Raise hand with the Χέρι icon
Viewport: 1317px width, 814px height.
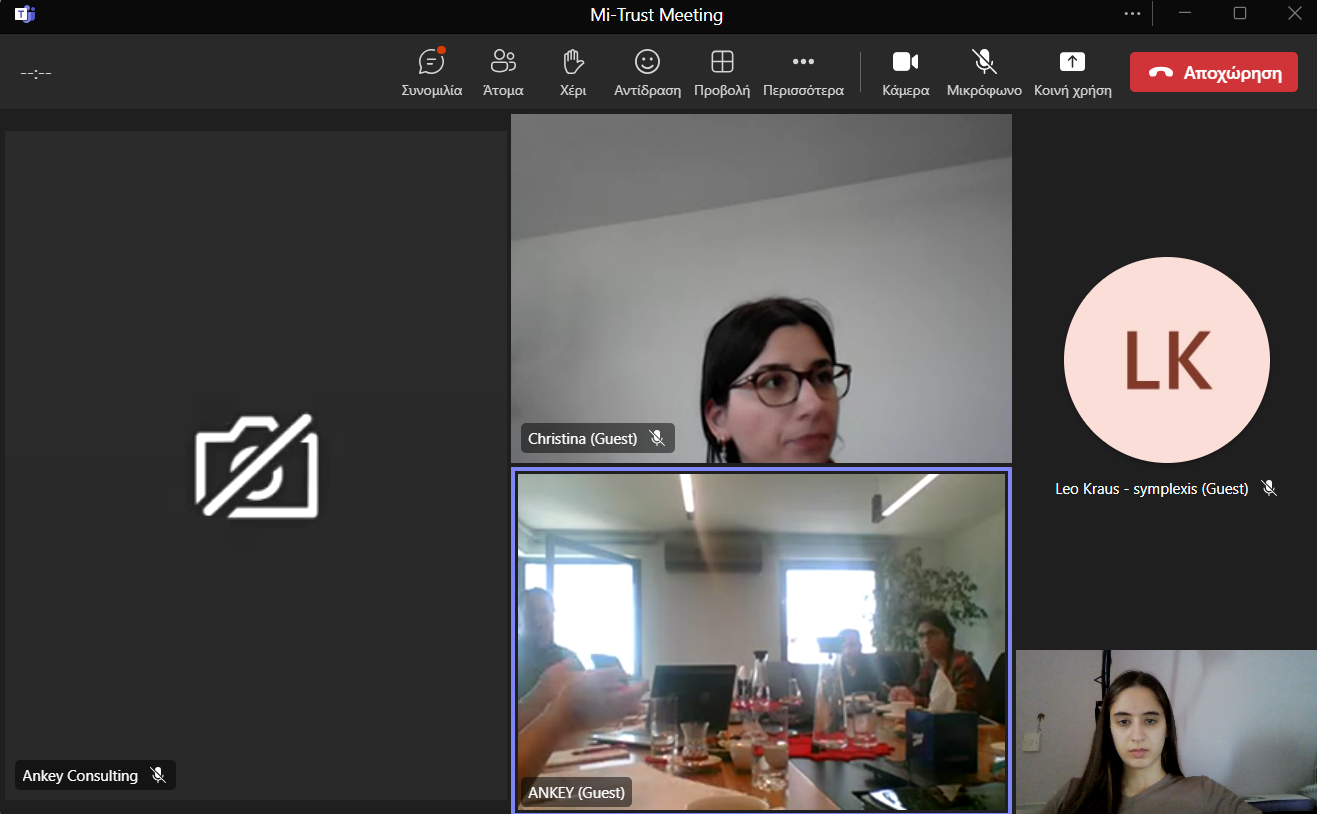click(x=573, y=63)
